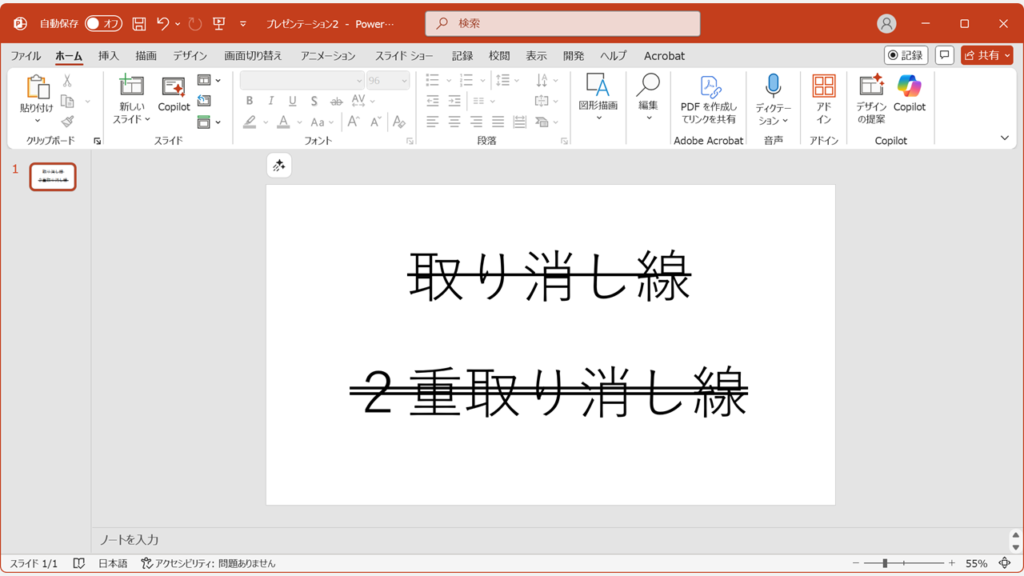The height and width of the screenshot is (576, 1024).
Task: Open the font size combo box
Action: pos(388,80)
